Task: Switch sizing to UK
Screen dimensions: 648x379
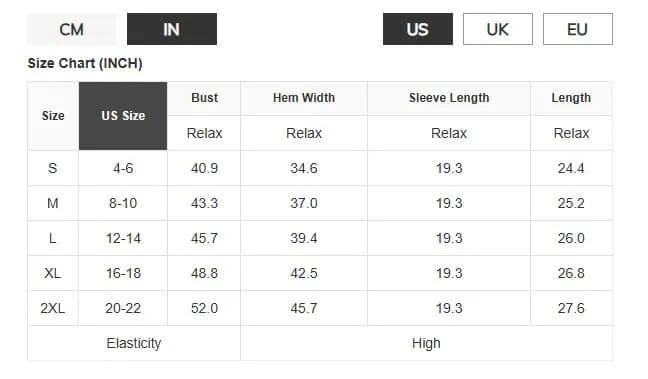Action: (498, 29)
